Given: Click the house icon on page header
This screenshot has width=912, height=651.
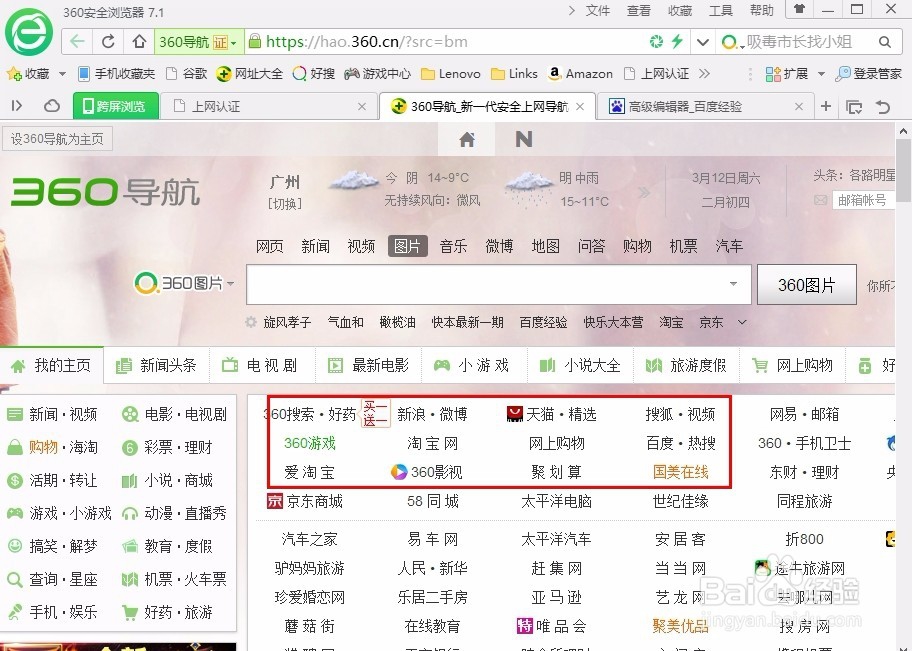Looking at the screenshot, I should tap(467, 140).
